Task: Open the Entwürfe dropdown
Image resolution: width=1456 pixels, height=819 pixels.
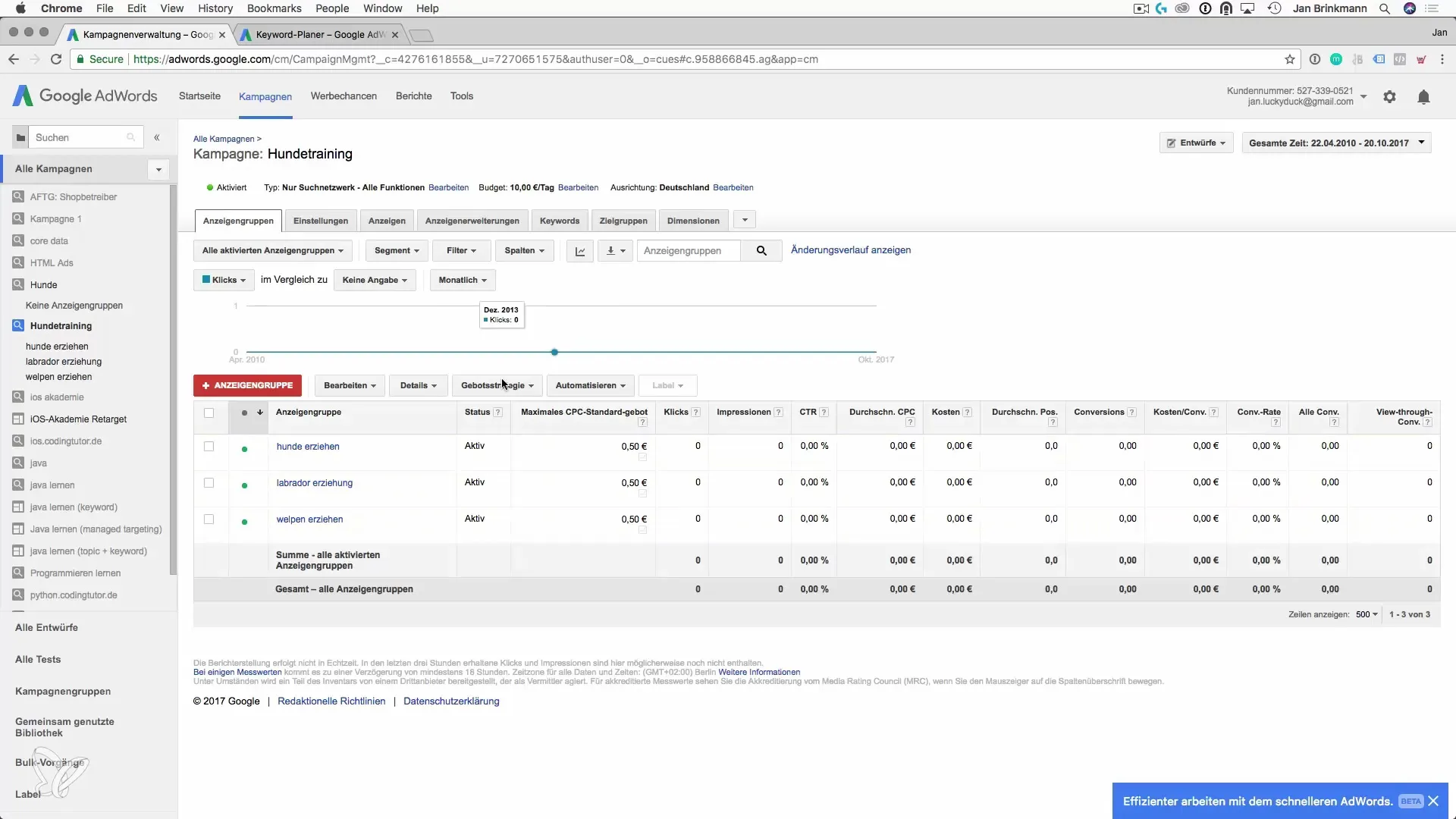Action: click(x=1196, y=143)
